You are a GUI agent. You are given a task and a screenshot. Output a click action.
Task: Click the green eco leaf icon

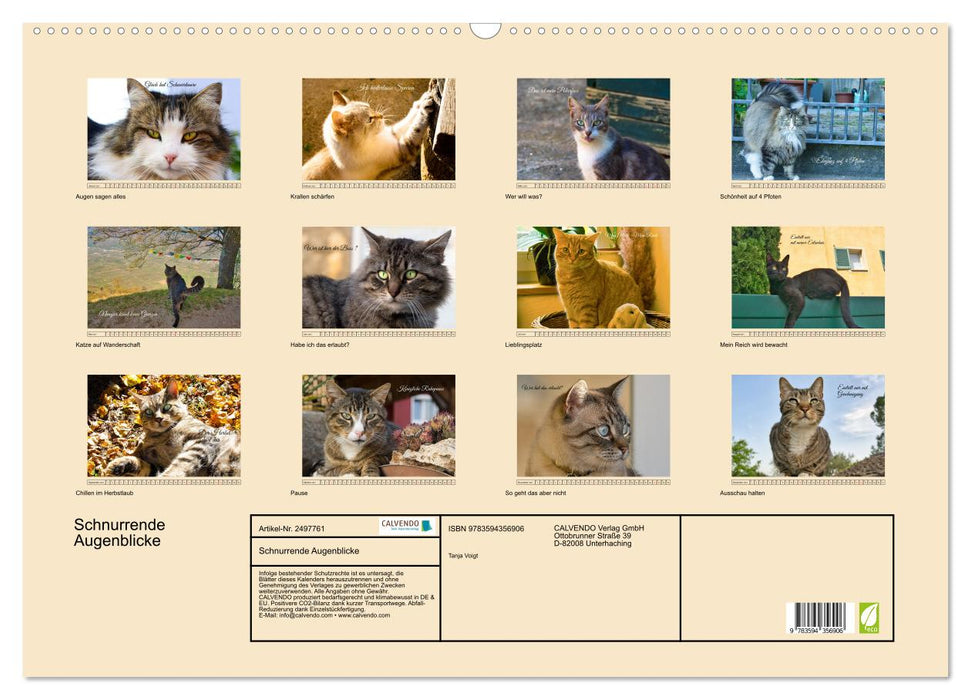868,618
